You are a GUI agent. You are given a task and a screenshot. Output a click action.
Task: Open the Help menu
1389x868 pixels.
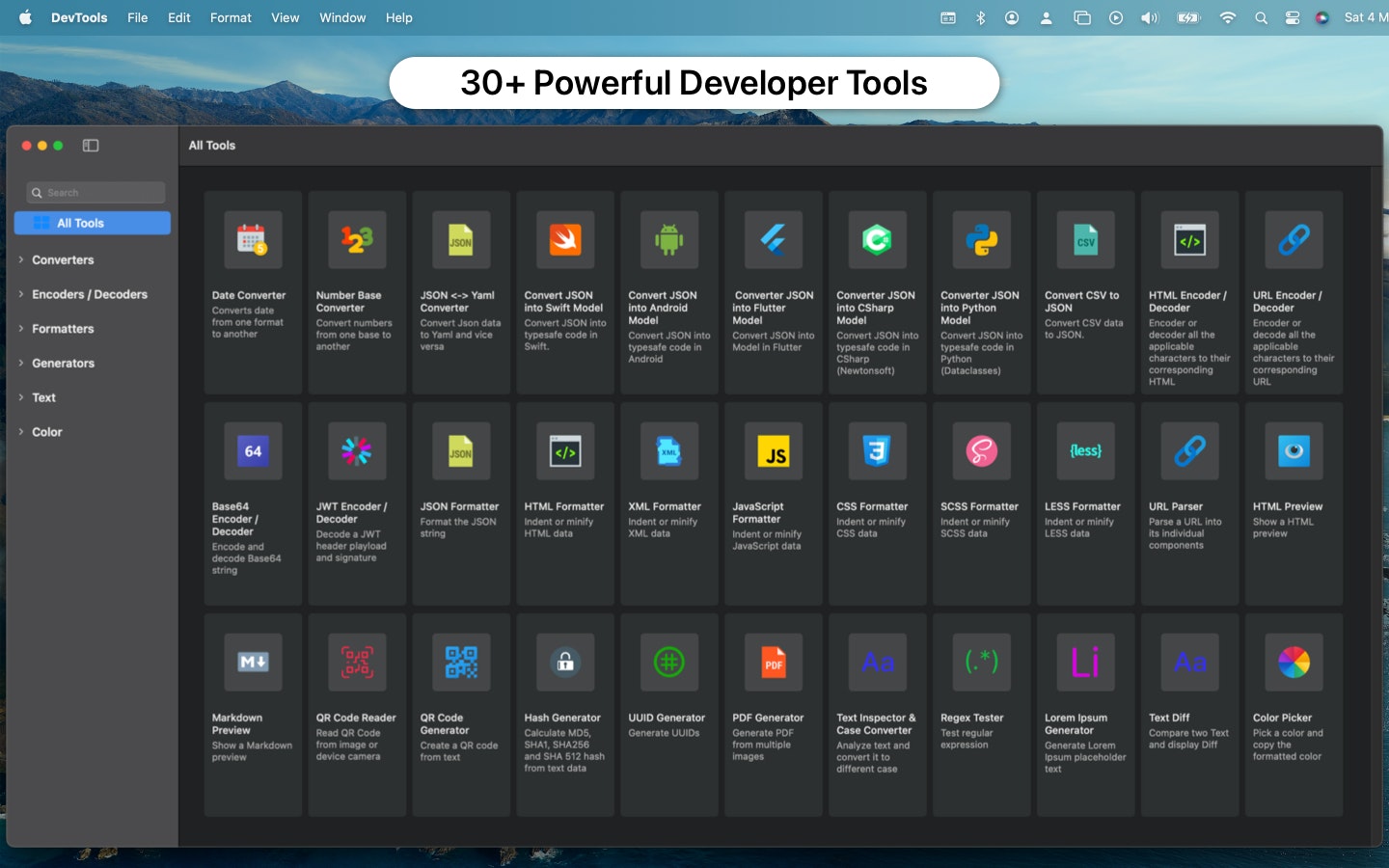pos(399,17)
